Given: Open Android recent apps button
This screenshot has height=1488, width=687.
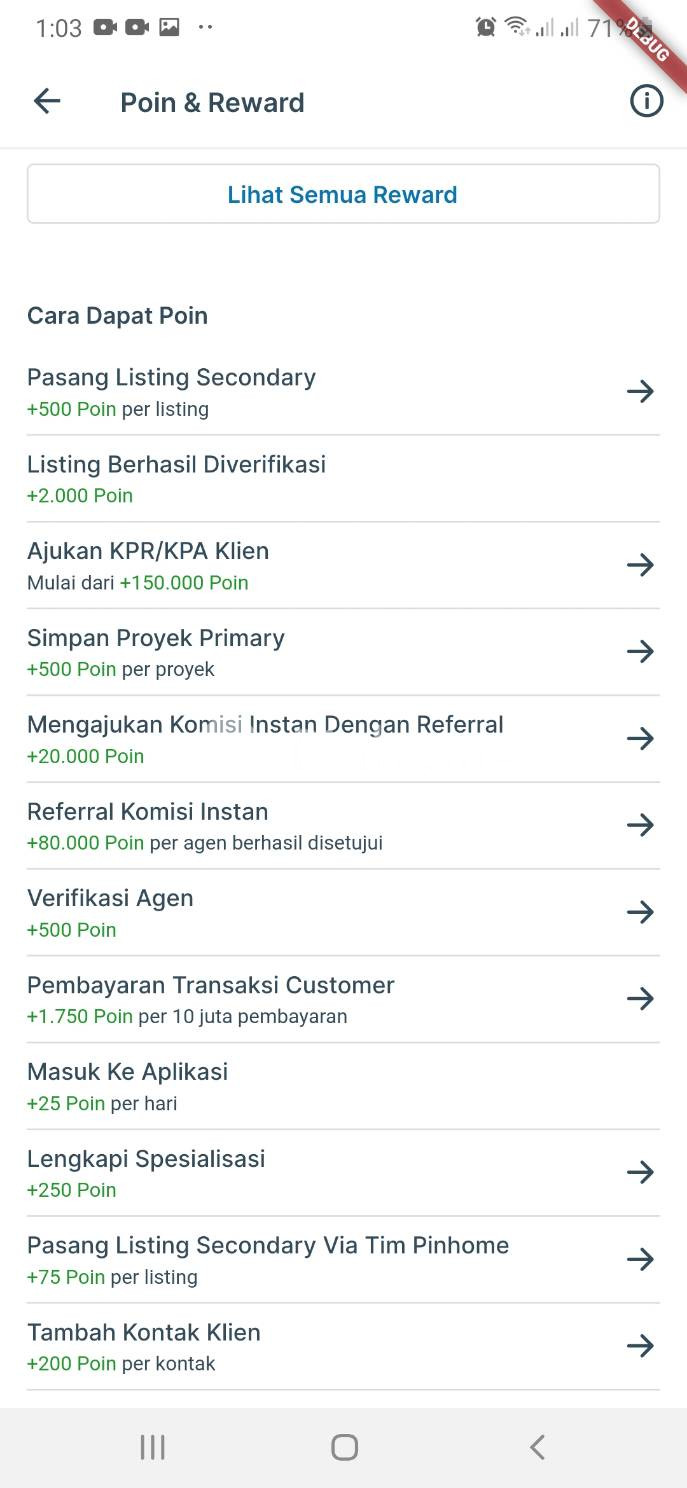Looking at the screenshot, I should pyautogui.click(x=152, y=1447).
